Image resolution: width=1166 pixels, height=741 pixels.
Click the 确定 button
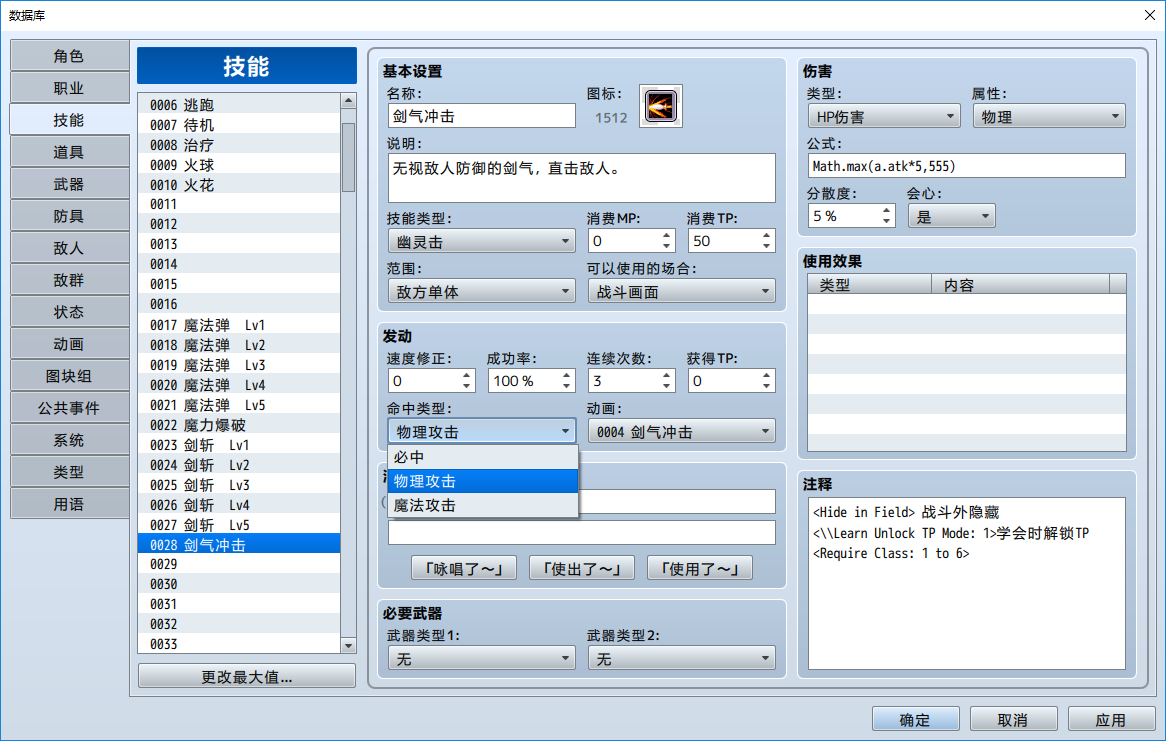tap(915, 719)
